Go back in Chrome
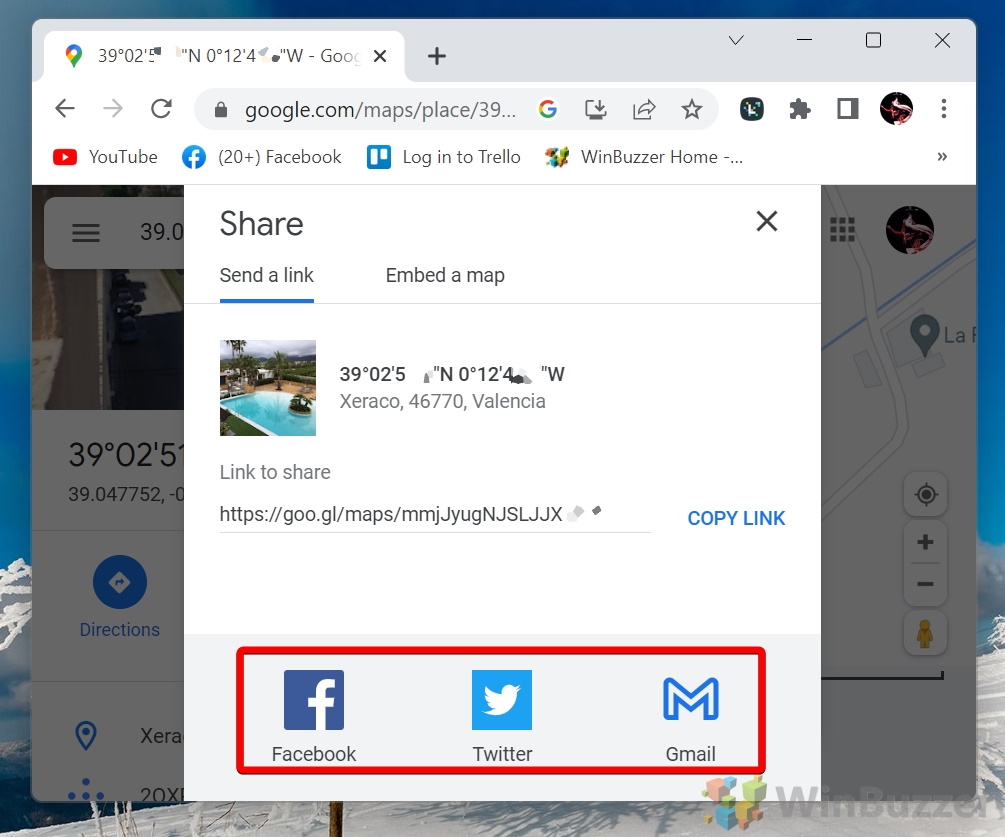 (x=65, y=109)
